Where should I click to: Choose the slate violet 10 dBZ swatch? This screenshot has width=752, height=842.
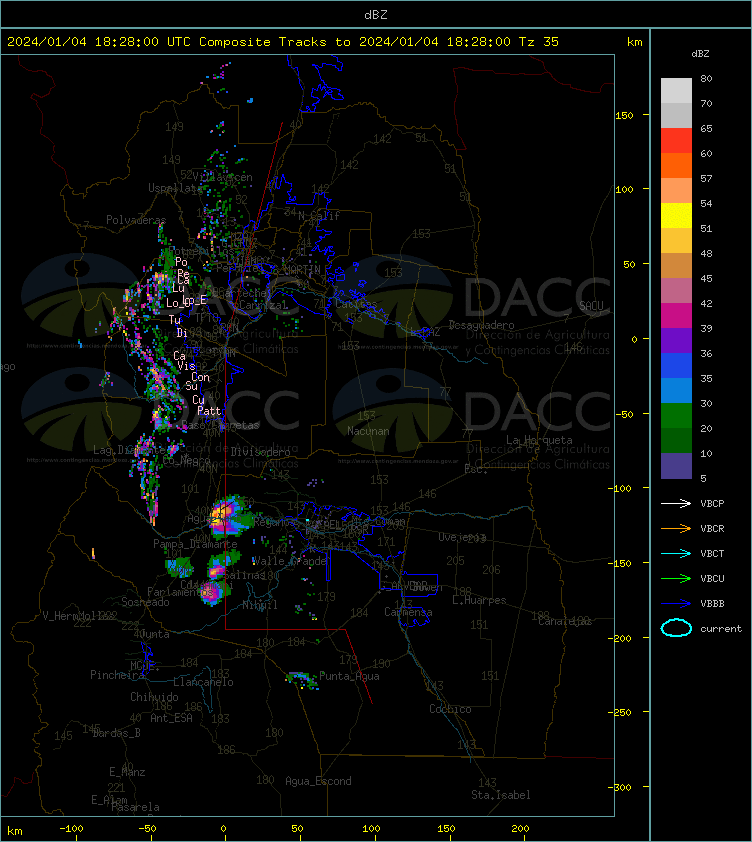676,466
